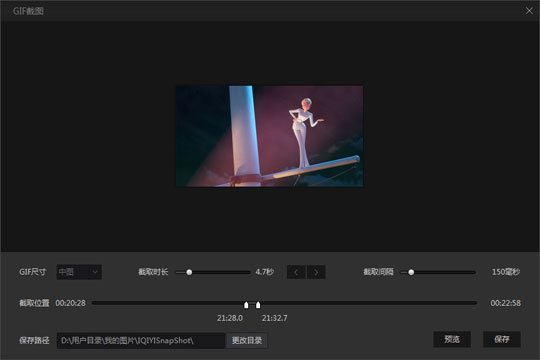Click the chevron arrow in GIF尺寸 box
This screenshot has height=360, width=540.
point(95,272)
